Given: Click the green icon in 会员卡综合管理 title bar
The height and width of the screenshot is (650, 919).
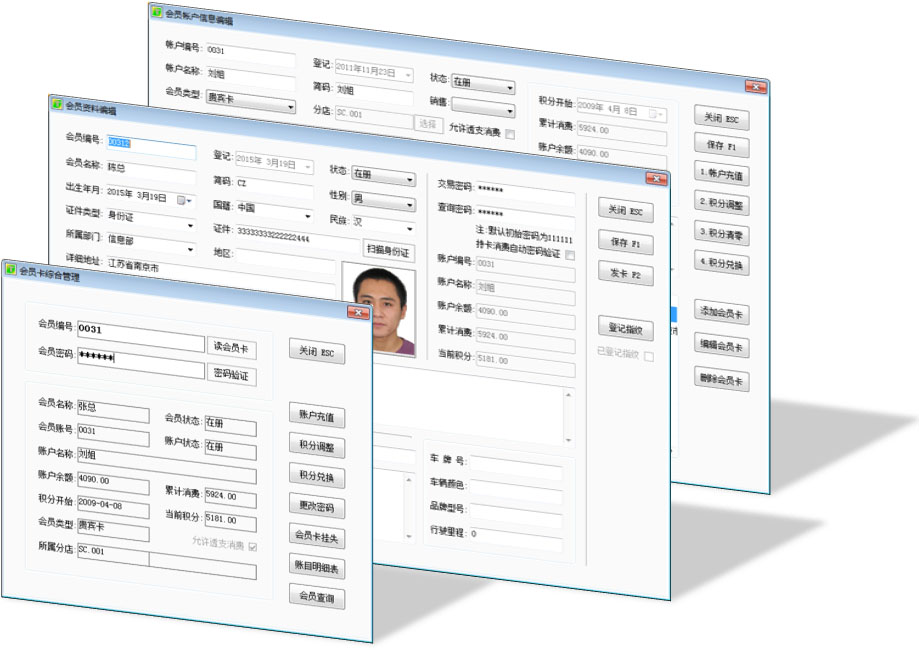Looking at the screenshot, I should pyautogui.click(x=12, y=269).
